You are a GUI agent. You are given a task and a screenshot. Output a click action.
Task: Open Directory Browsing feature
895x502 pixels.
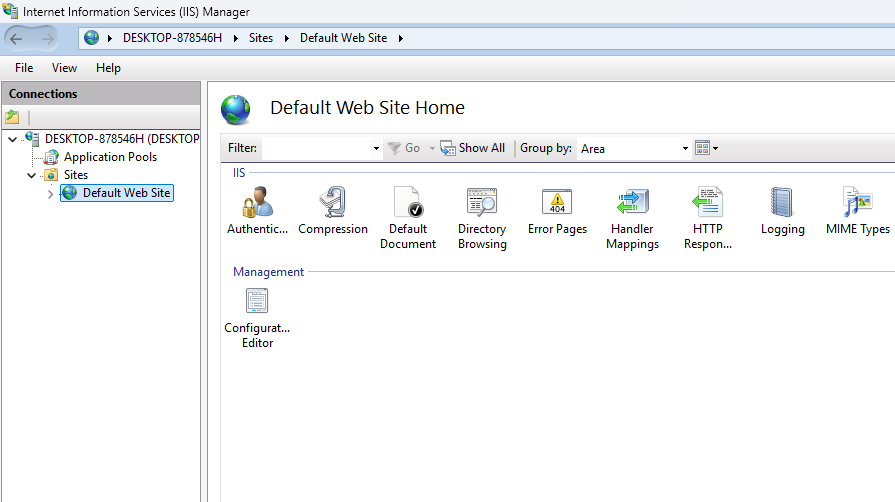point(482,218)
